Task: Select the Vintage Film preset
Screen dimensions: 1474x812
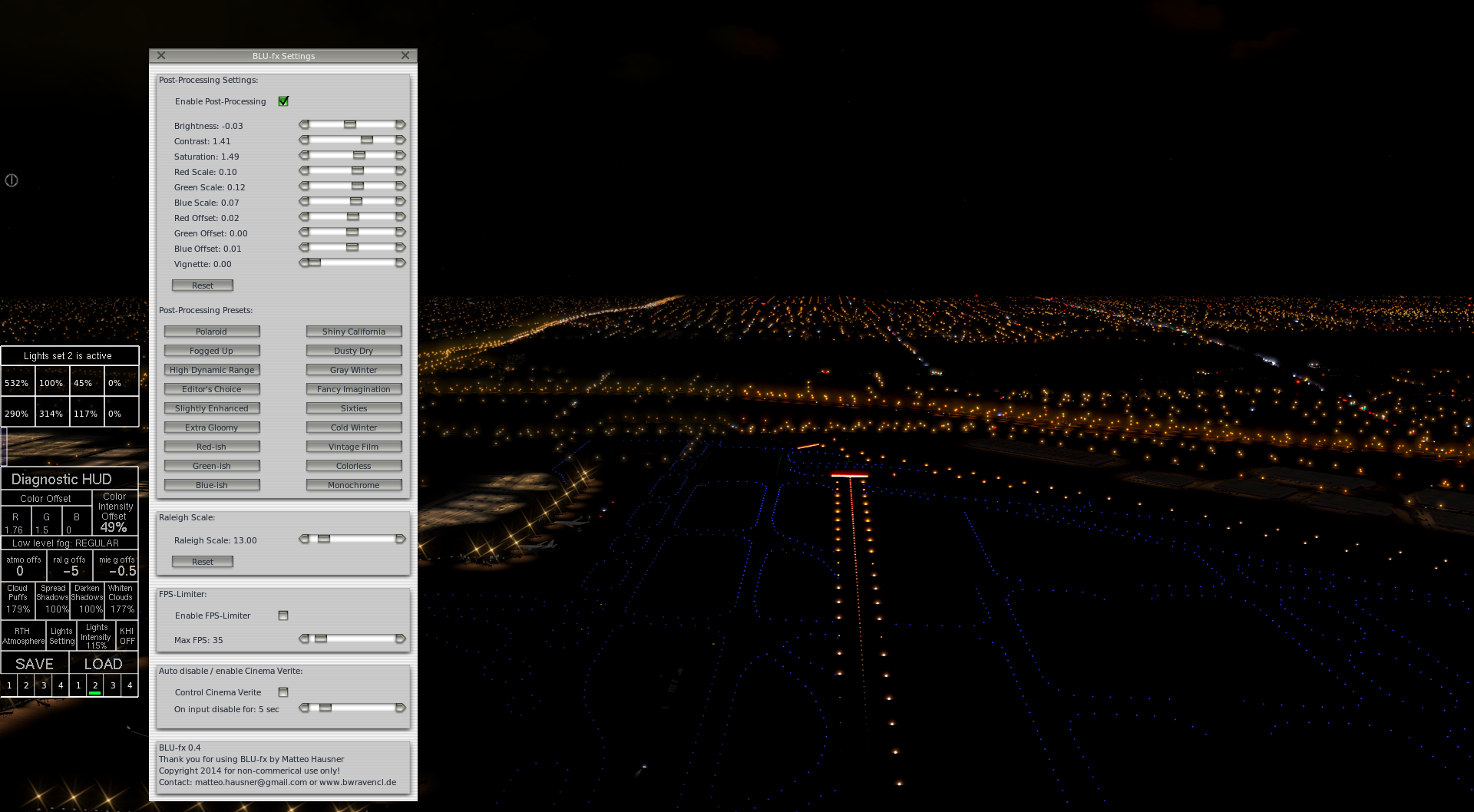Action: pos(354,447)
